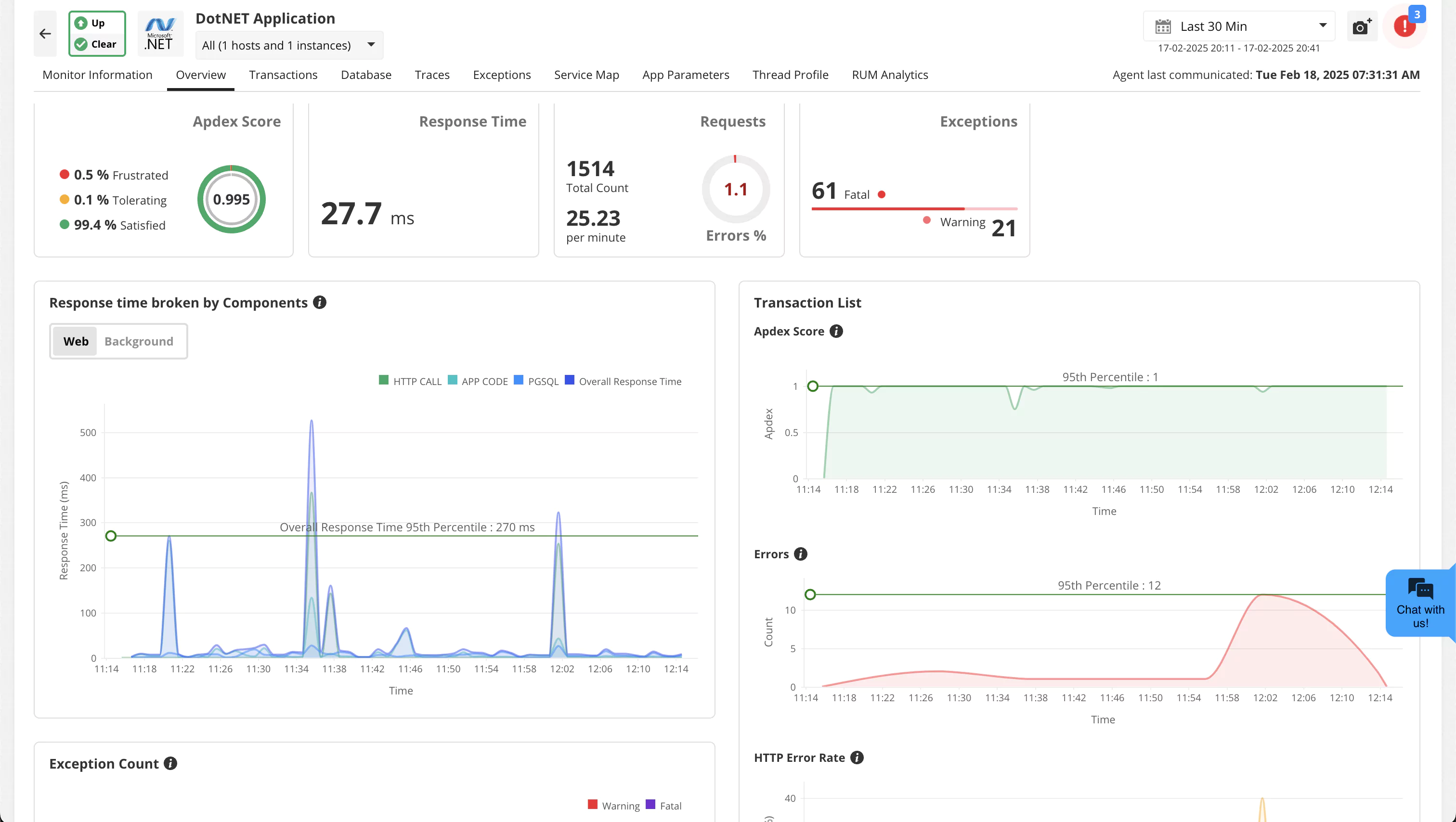1456x822 pixels.
Task: Open the Chat with us panel
Action: 1420,602
